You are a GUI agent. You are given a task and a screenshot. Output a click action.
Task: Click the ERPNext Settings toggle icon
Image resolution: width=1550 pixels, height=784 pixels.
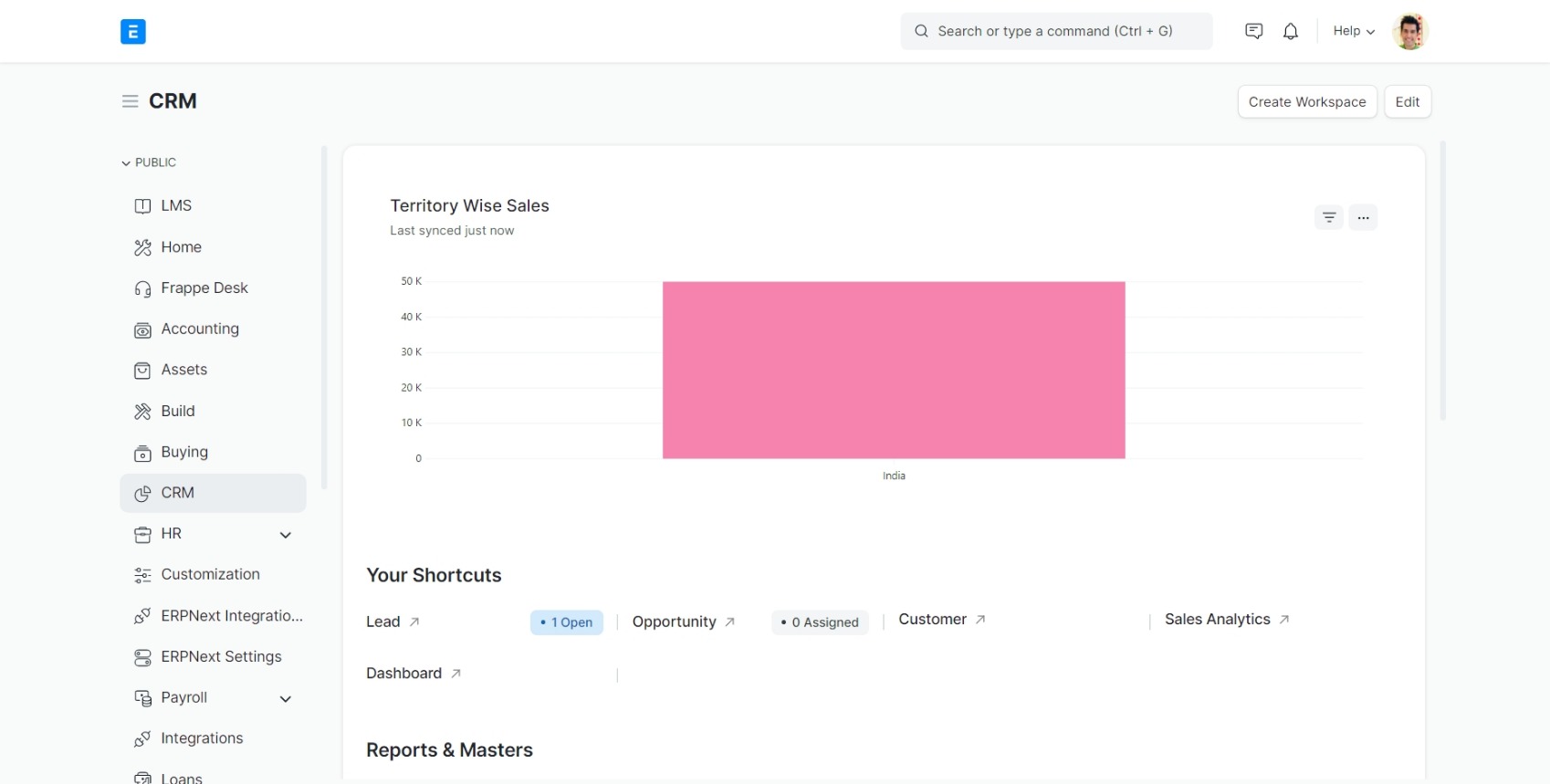tap(142, 657)
